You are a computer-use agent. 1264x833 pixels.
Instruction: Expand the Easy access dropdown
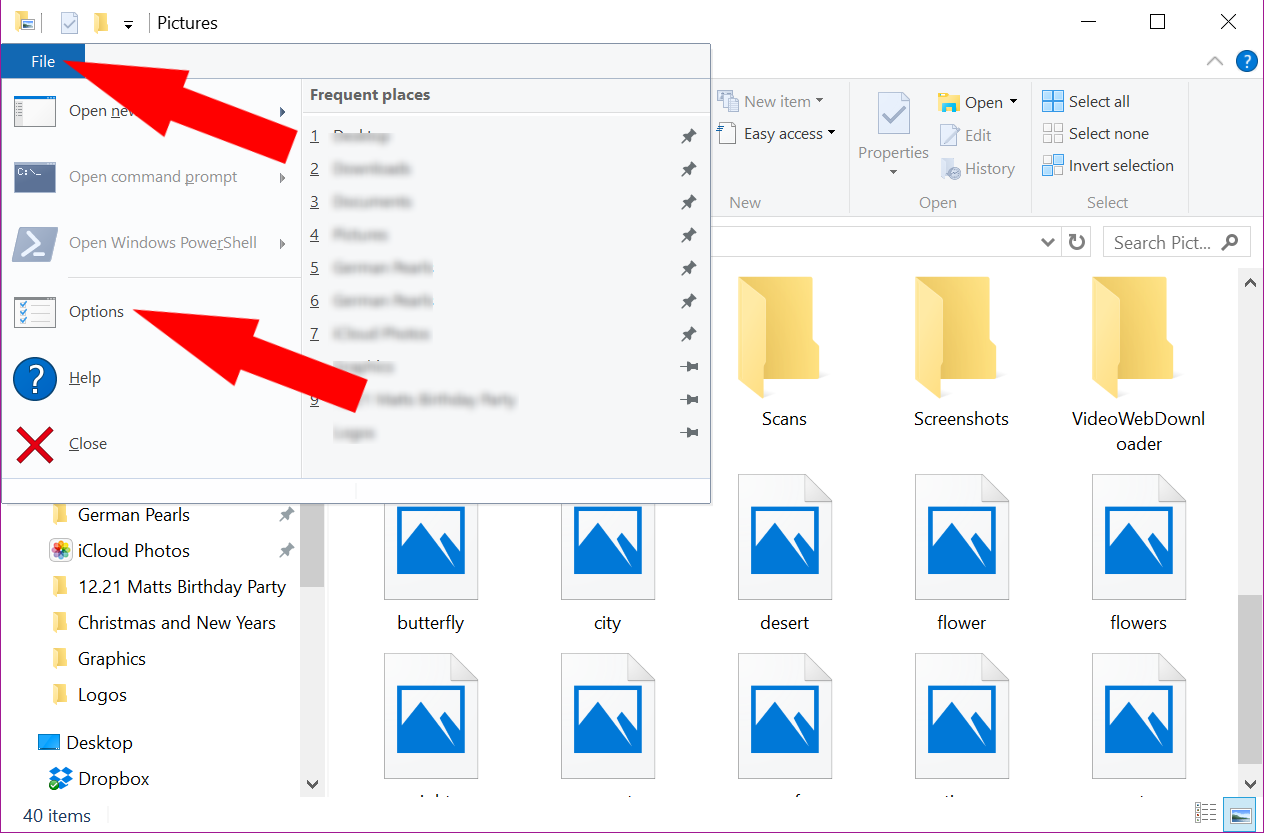pos(831,133)
